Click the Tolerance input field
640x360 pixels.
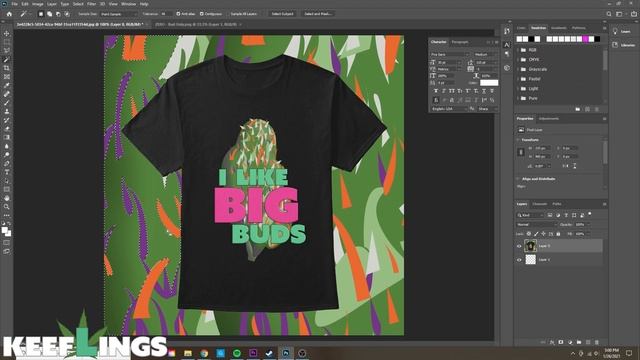166,14
